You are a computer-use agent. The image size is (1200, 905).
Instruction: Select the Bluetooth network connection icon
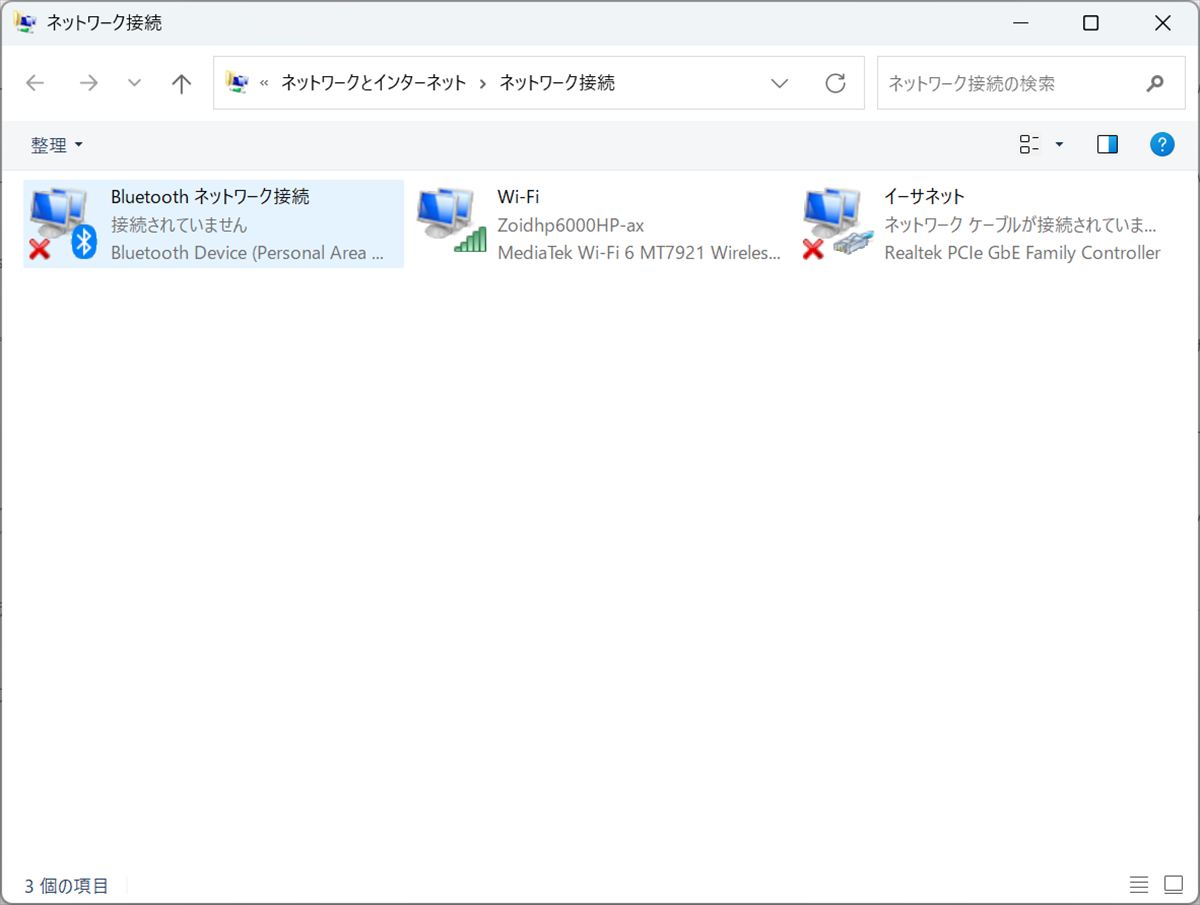tap(62, 224)
